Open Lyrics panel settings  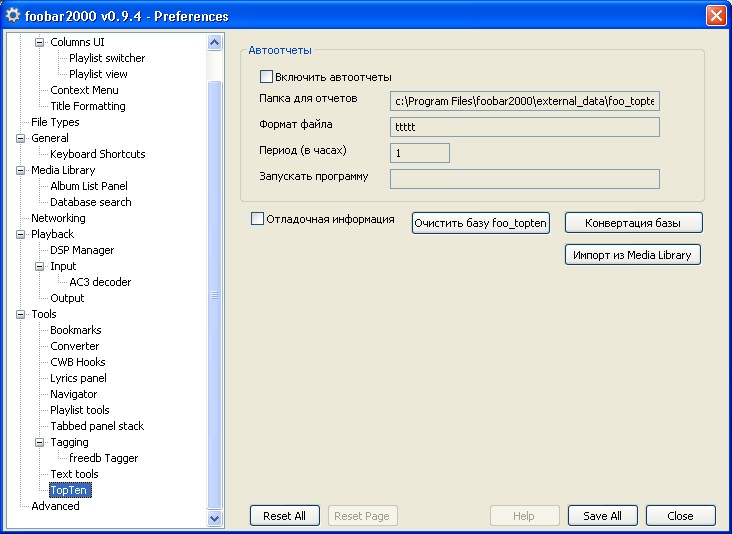point(78,378)
